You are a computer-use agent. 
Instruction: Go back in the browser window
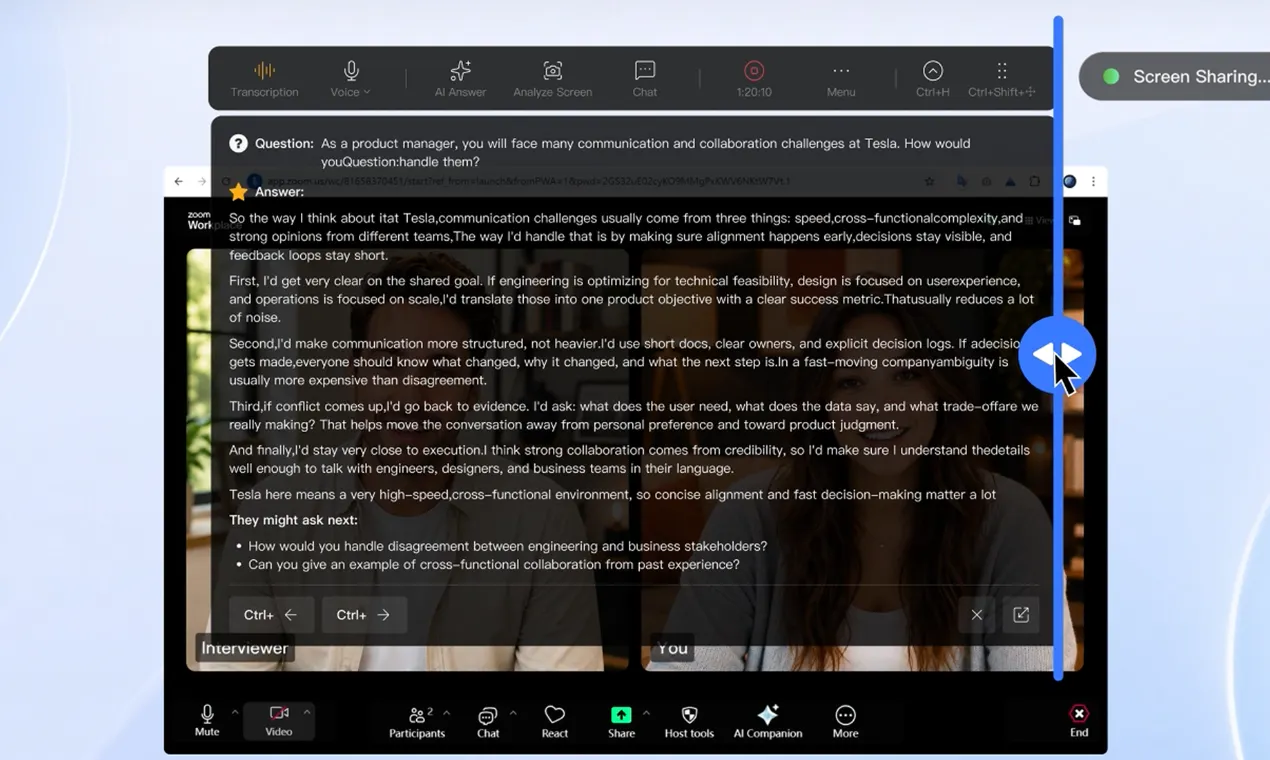point(178,181)
